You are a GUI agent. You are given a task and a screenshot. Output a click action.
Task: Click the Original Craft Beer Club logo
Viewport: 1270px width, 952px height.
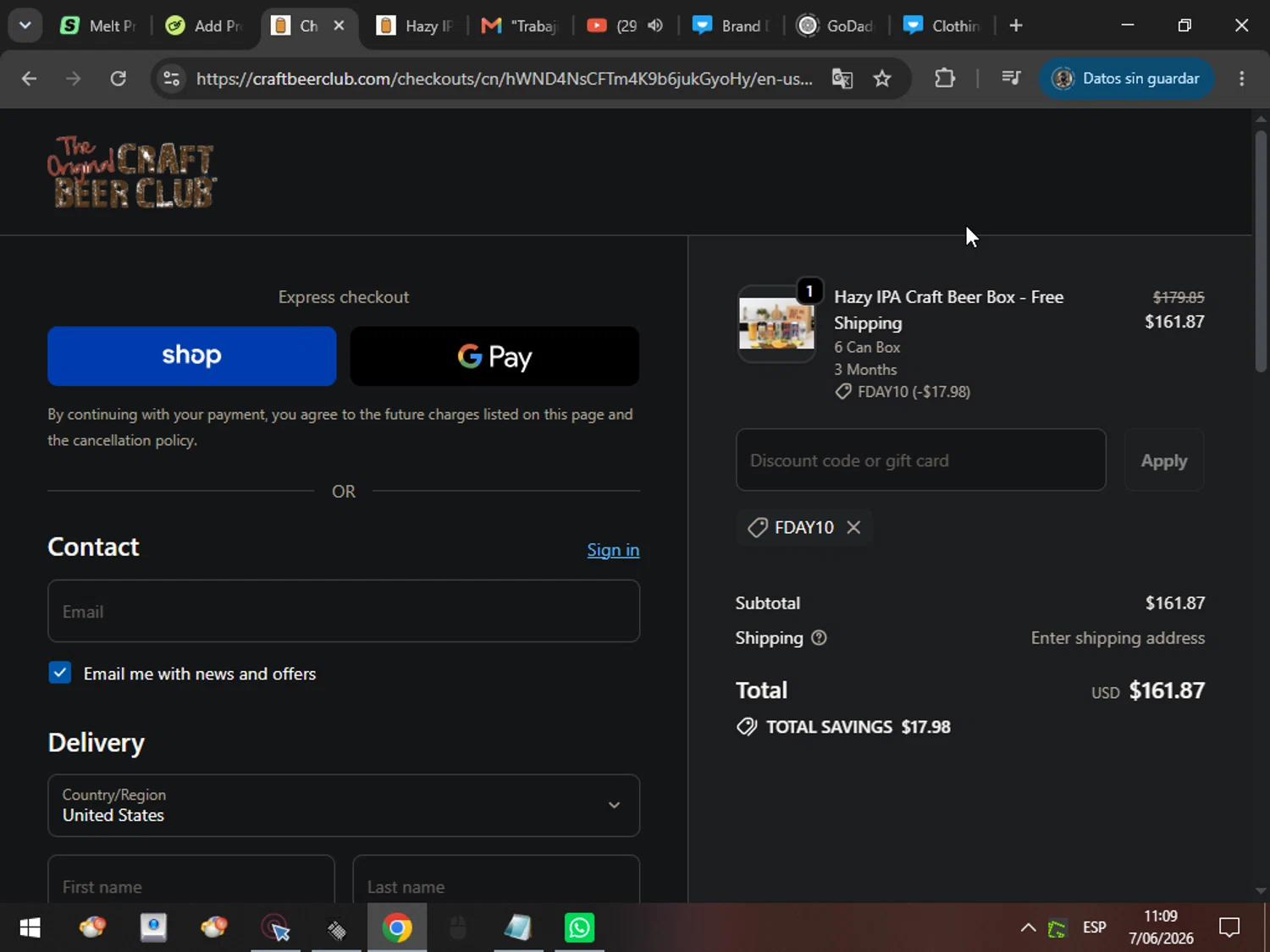click(131, 173)
